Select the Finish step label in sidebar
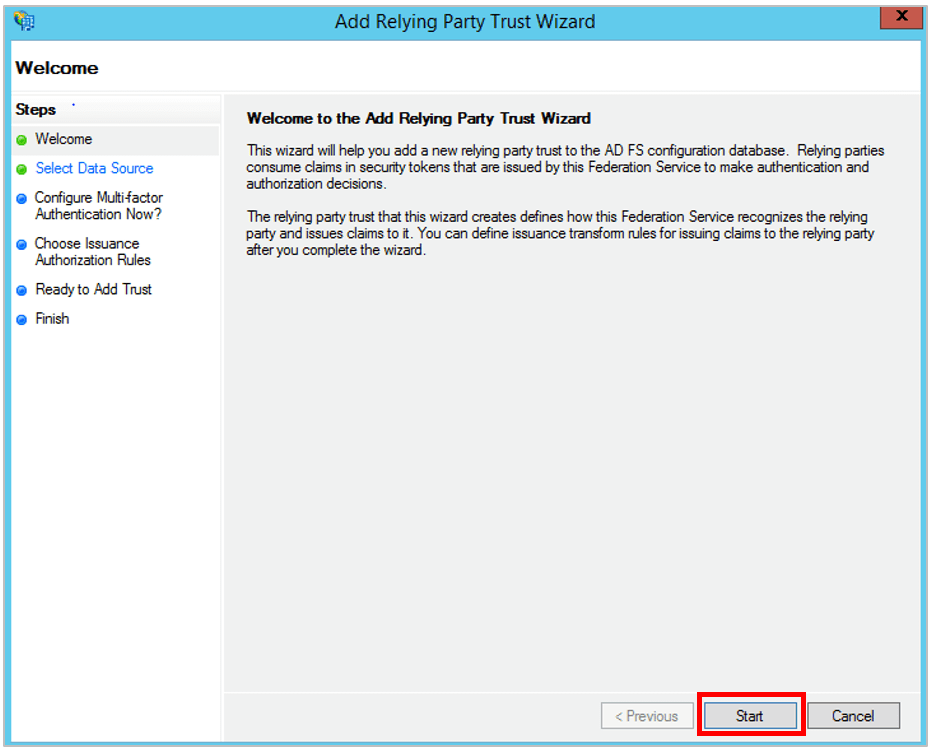 click(x=52, y=319)
